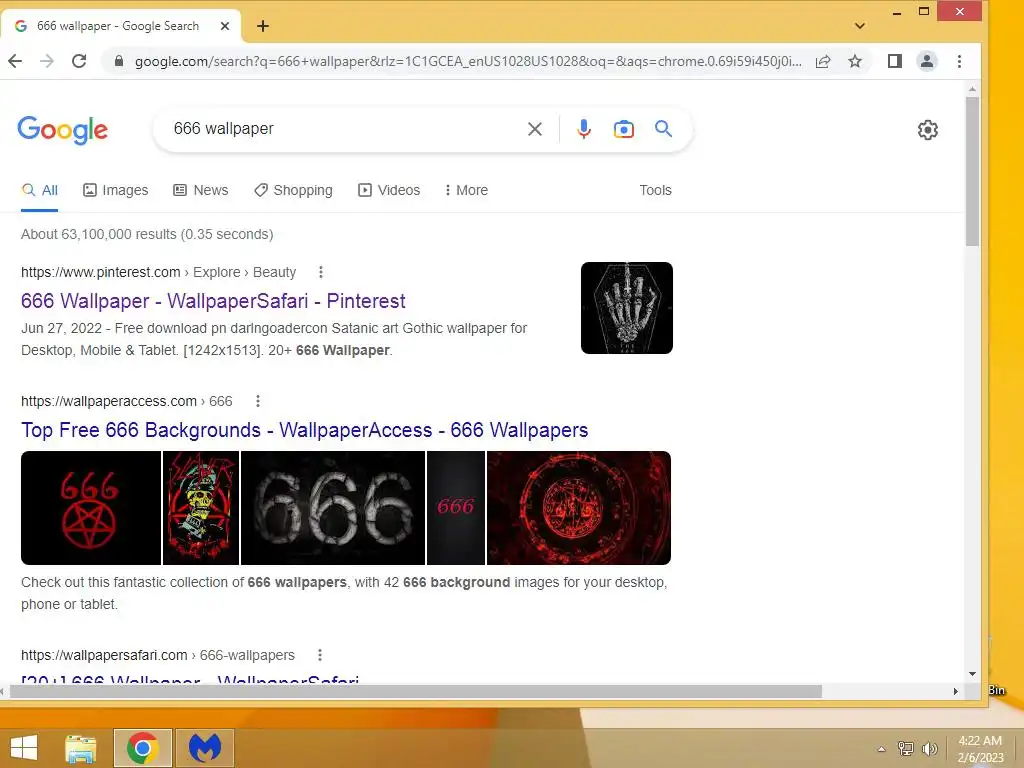Clear the search box text
This screenshot has width=1024, height=768.
pos(535,129)
